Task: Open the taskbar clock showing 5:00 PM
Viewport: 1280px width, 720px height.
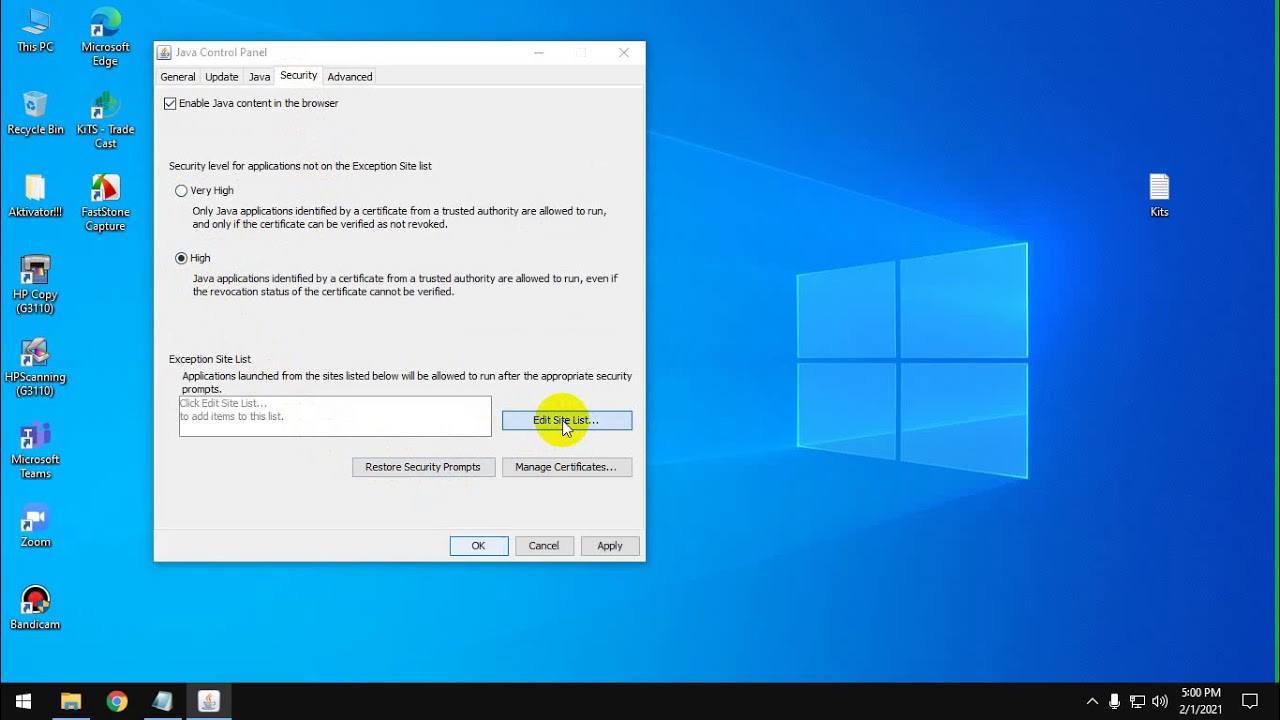Action: pyautogui.click(x=1201, y=701)
